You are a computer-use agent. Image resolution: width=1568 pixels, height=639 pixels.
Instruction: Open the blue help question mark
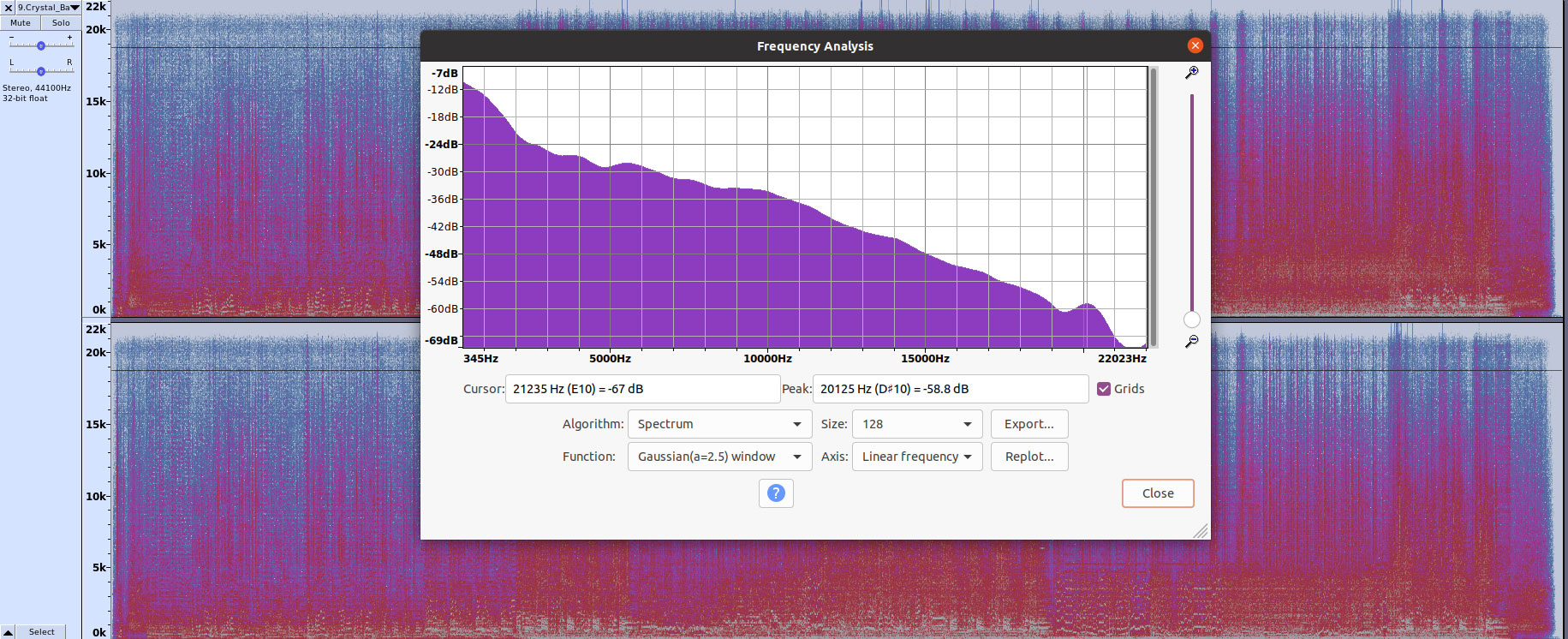click(x=776, y=493)
